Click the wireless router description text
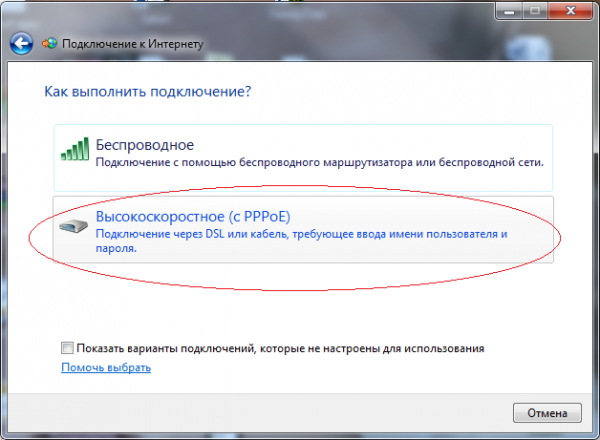The width and height of the screenshot is (600, 440). pyautogui.click(x=320, y=162)
